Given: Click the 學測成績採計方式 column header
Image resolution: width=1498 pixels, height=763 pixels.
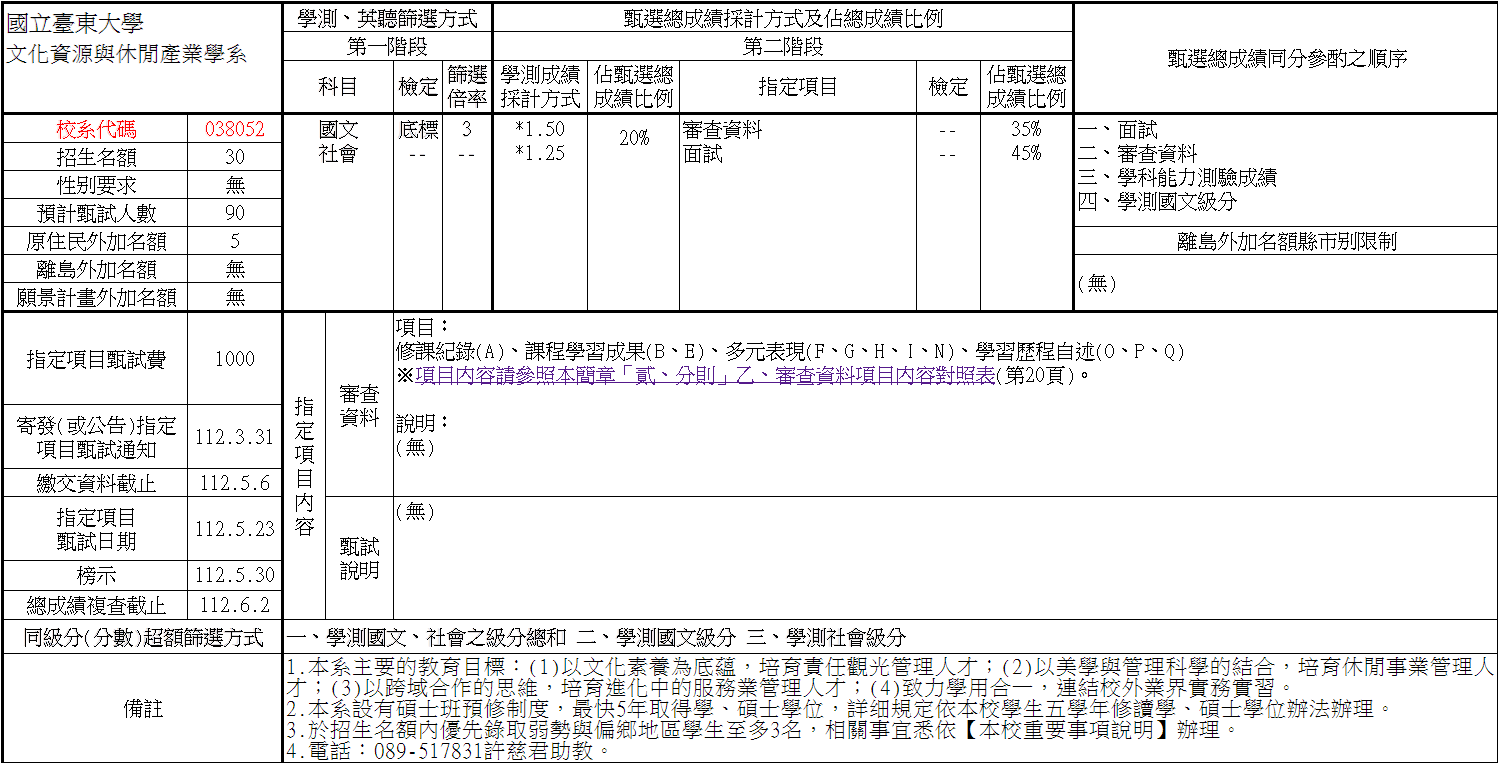Looking at the screenshot, I should [540, 87].
